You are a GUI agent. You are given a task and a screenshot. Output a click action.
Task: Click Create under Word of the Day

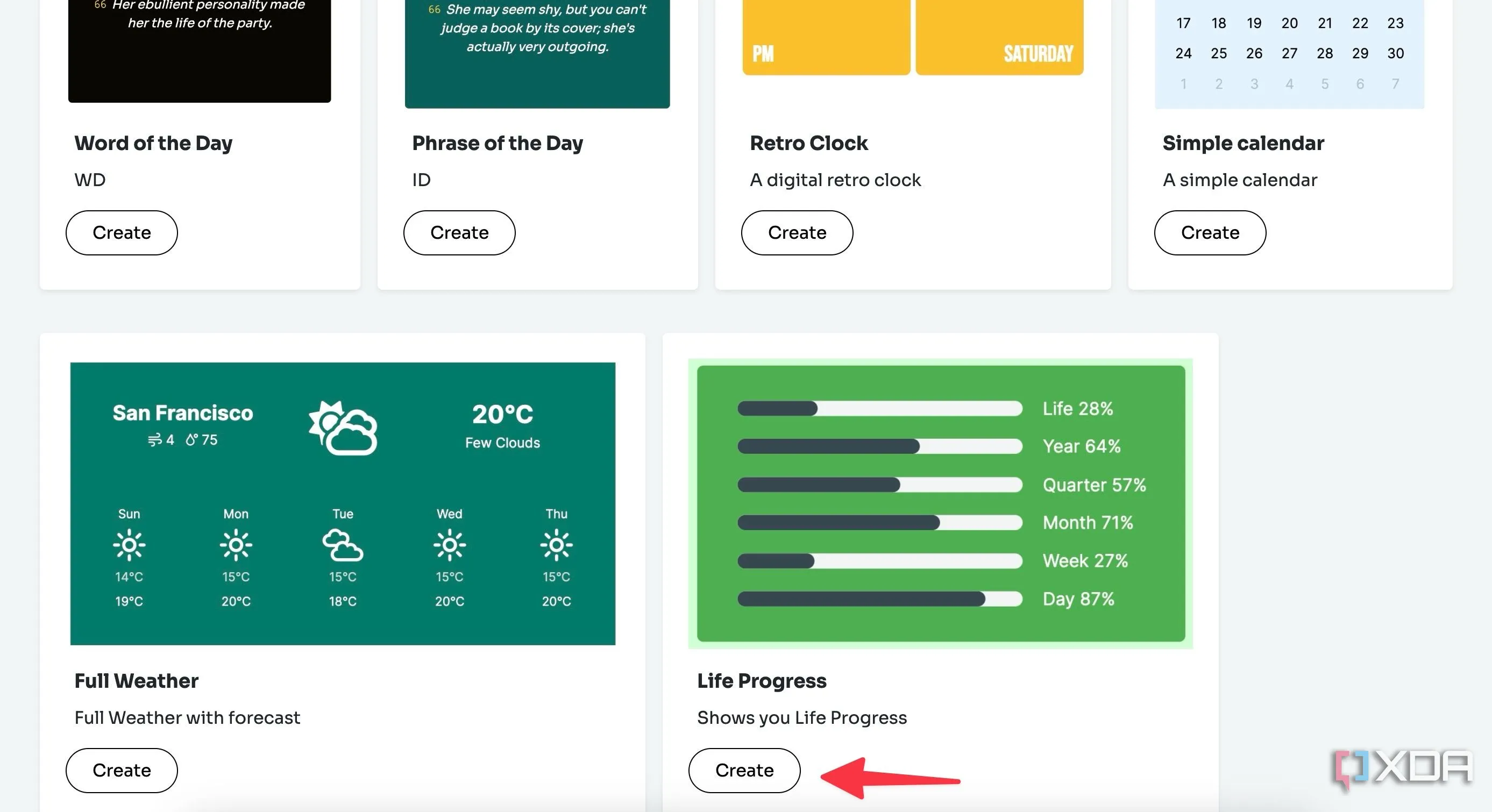tap(122, 233)
